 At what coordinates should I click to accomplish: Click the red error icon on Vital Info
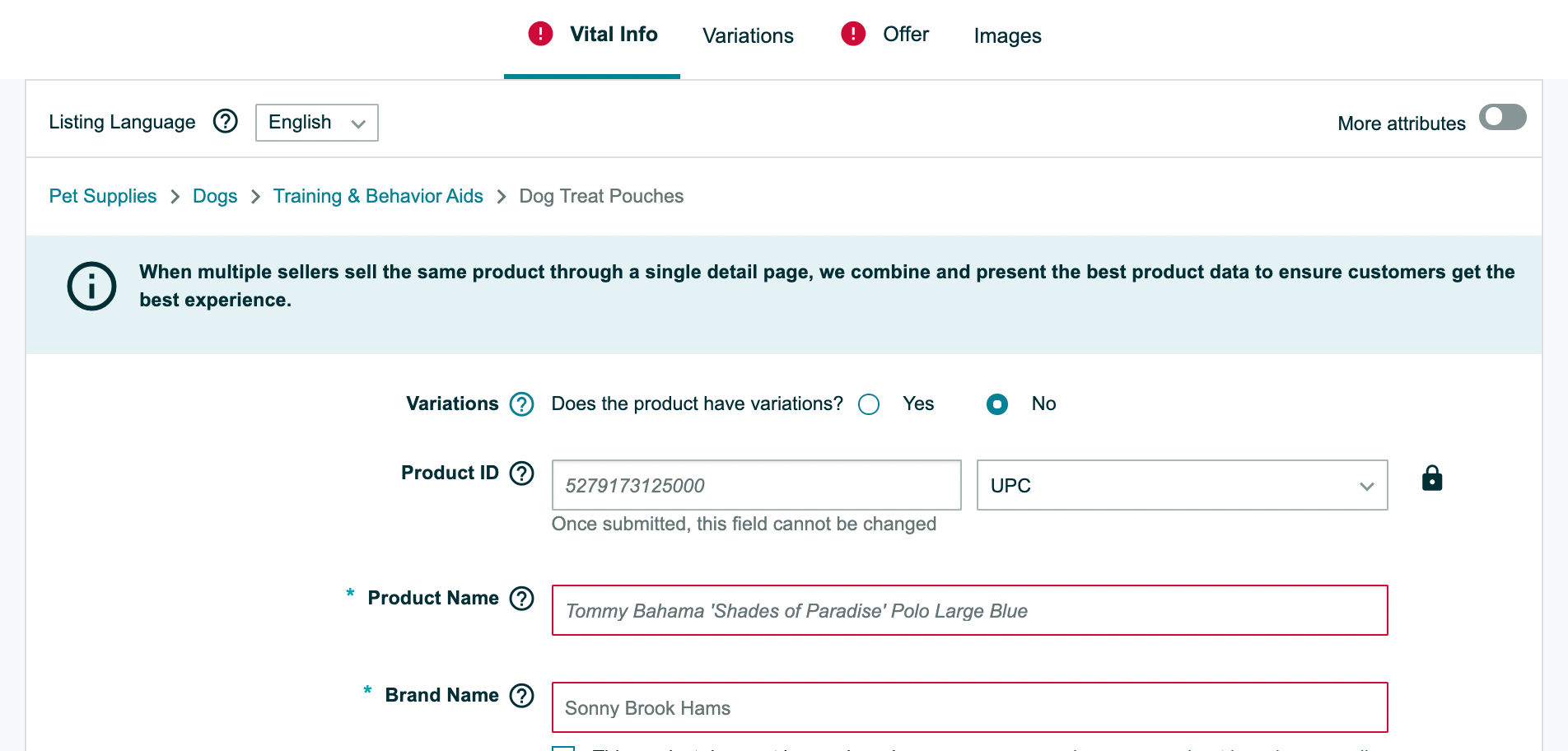(540, 34)
